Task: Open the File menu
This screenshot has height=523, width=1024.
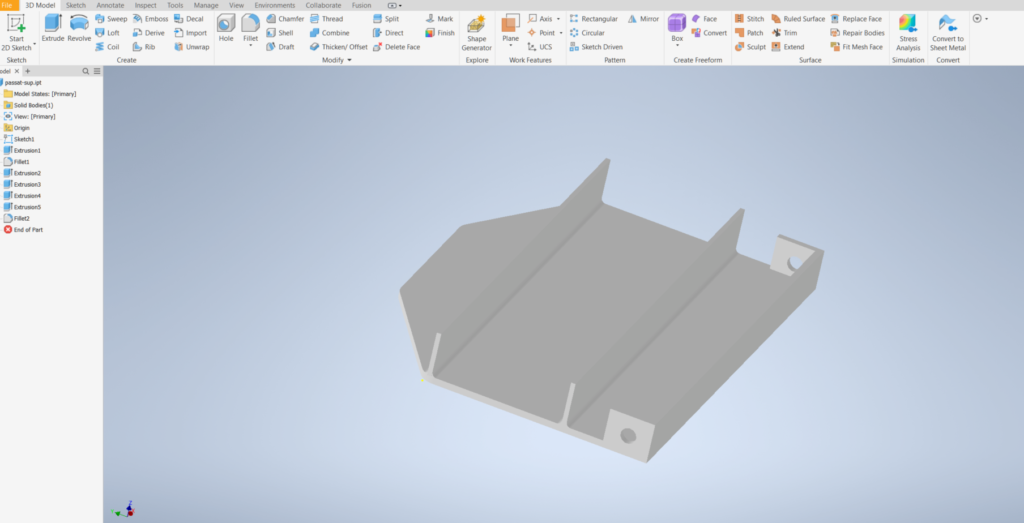Action: click(8, 5)
